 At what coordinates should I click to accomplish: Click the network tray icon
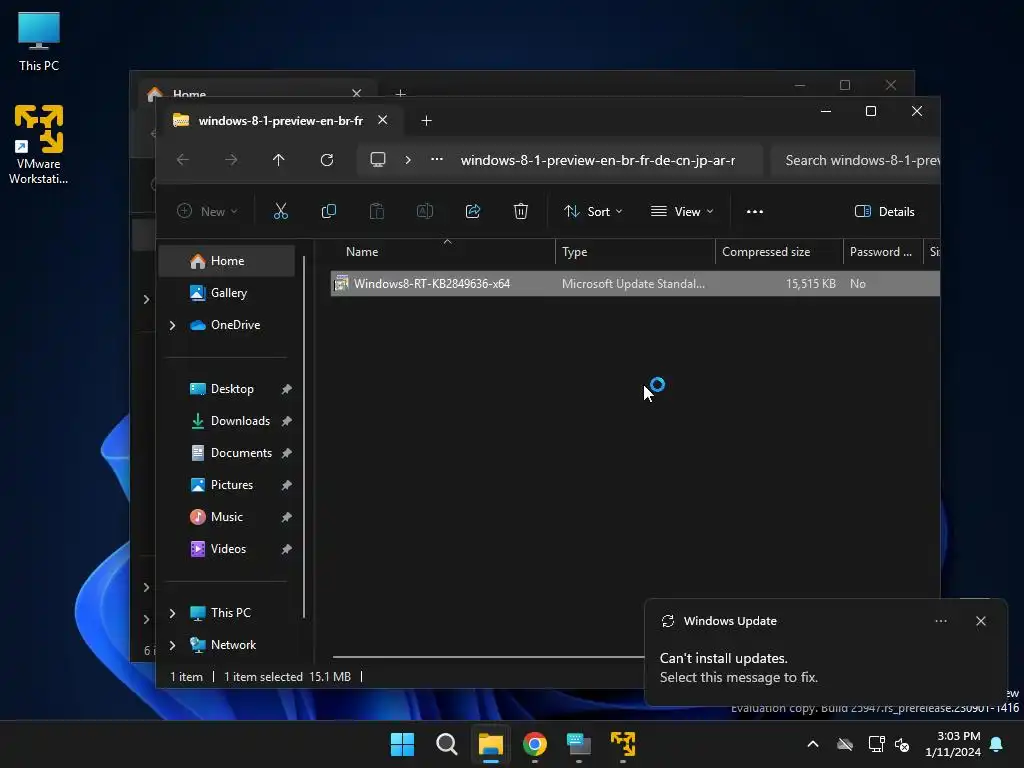pyautogui.click(x=876, y=744)
